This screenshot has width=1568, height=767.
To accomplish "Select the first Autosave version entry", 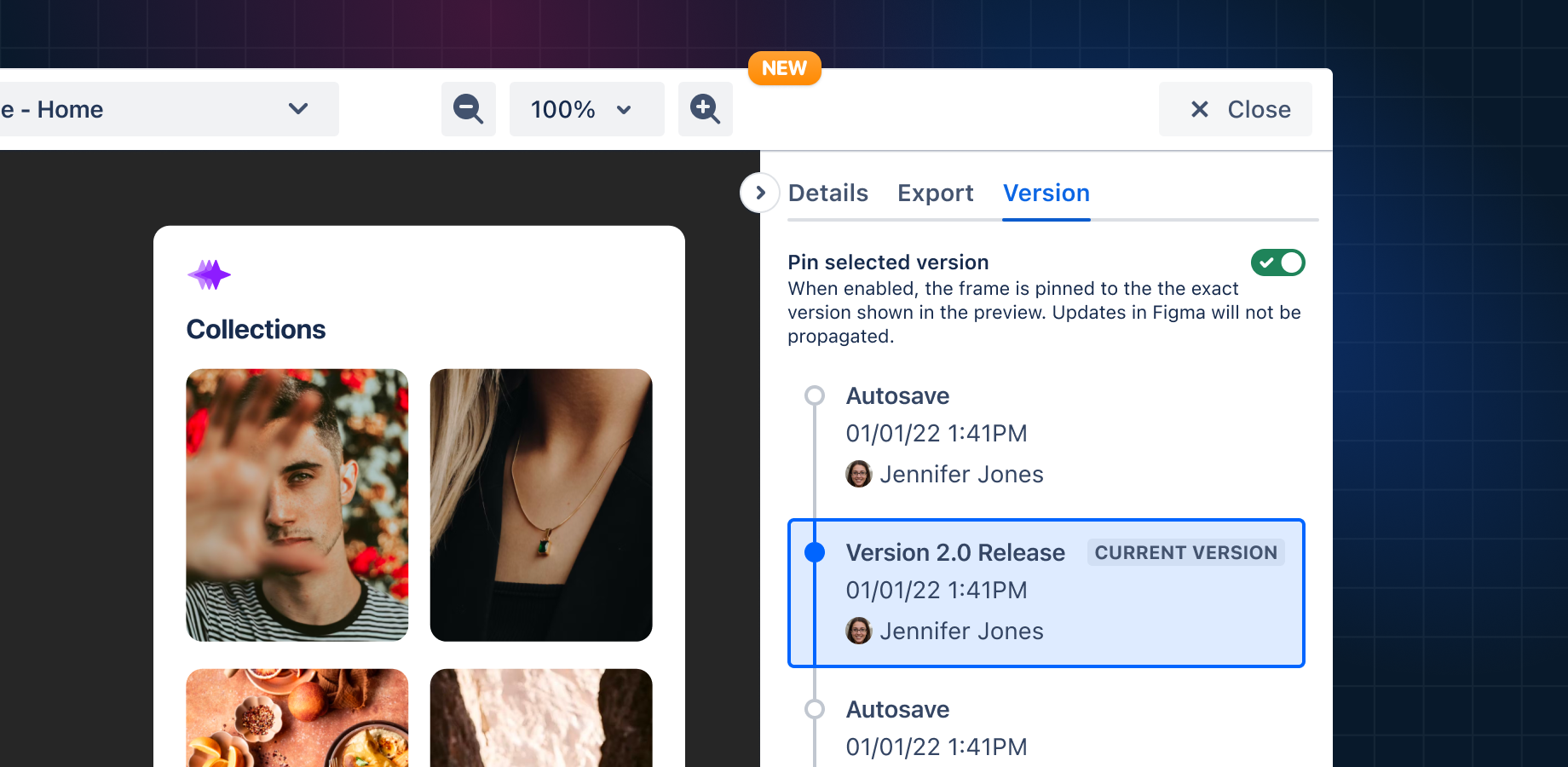I will tap(1046, 435).
